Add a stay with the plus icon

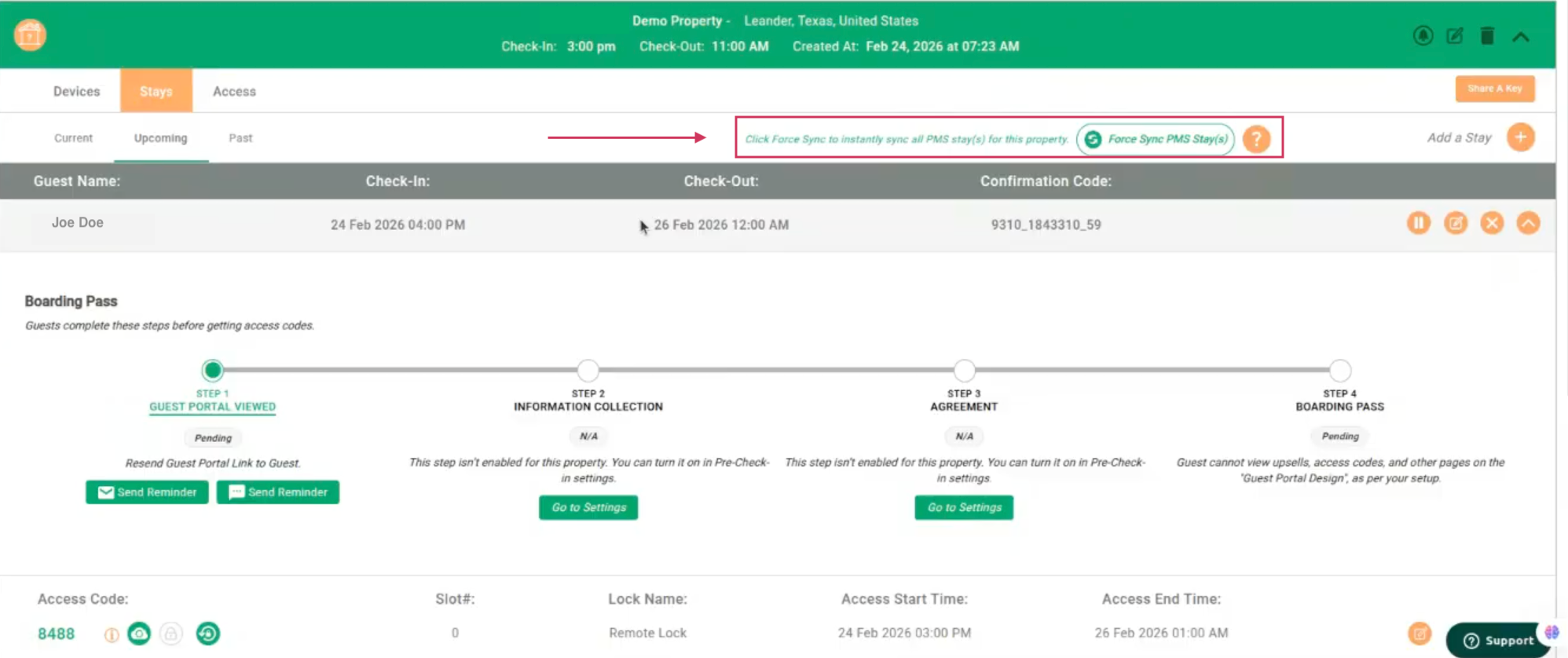pos(1521,137)
